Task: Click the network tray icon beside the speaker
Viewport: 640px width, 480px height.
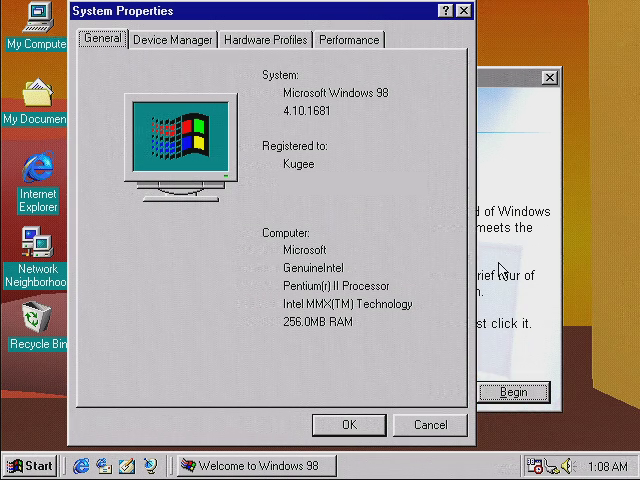Action: pyautogui.click(x=551, y=467)
